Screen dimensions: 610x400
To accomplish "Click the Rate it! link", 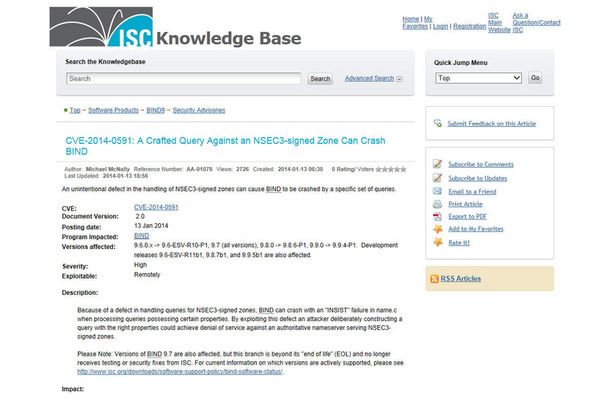I will [459, 242].
